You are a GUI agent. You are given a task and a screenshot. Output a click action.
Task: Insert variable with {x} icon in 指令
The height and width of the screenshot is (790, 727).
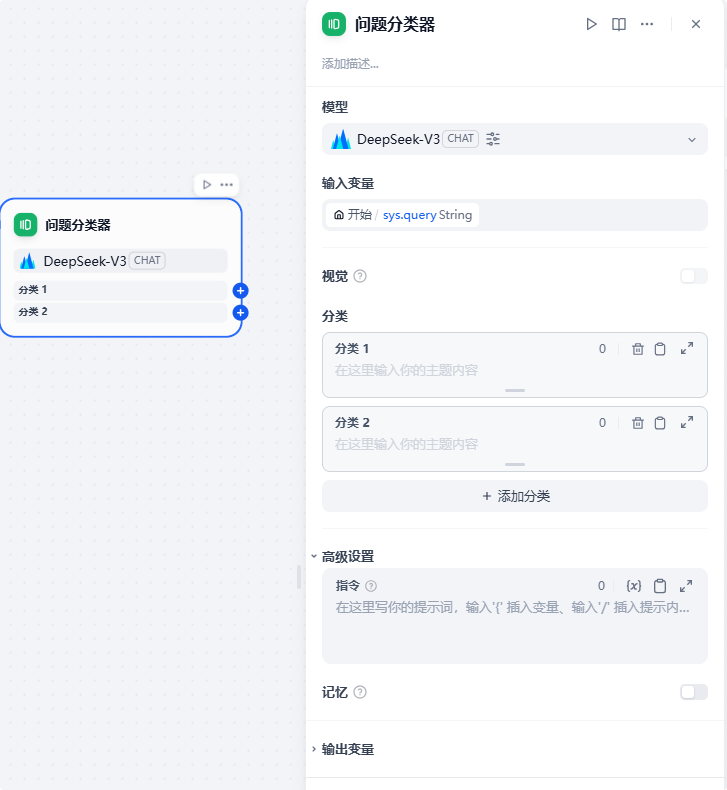(634, 586)
